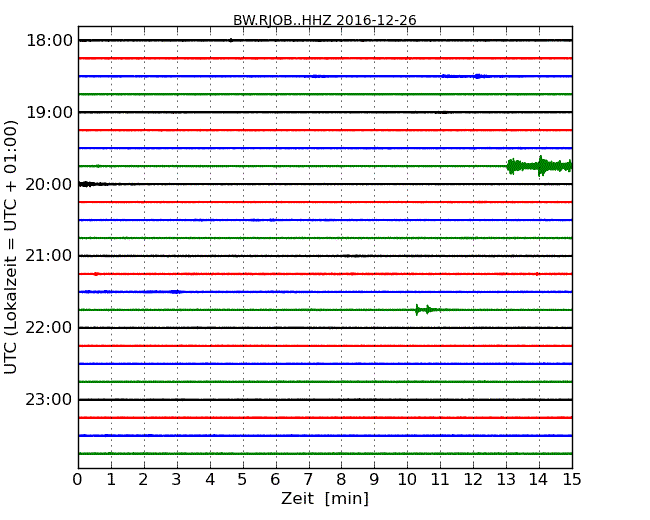Select the 20:00 y-axis time label
This screenshot has height=520, width=650.
(x=49, y=184)
